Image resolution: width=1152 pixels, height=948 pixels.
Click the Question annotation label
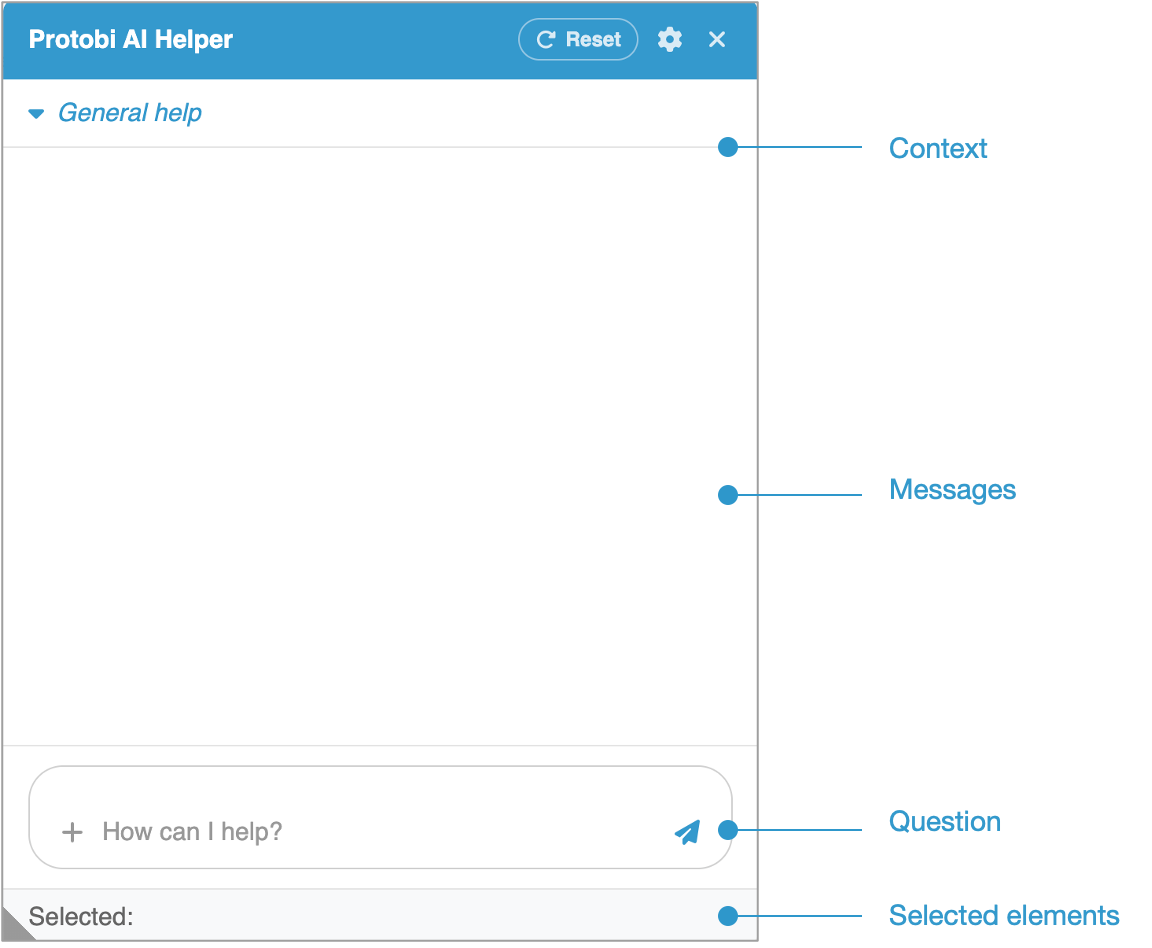(x=945, y=822)
